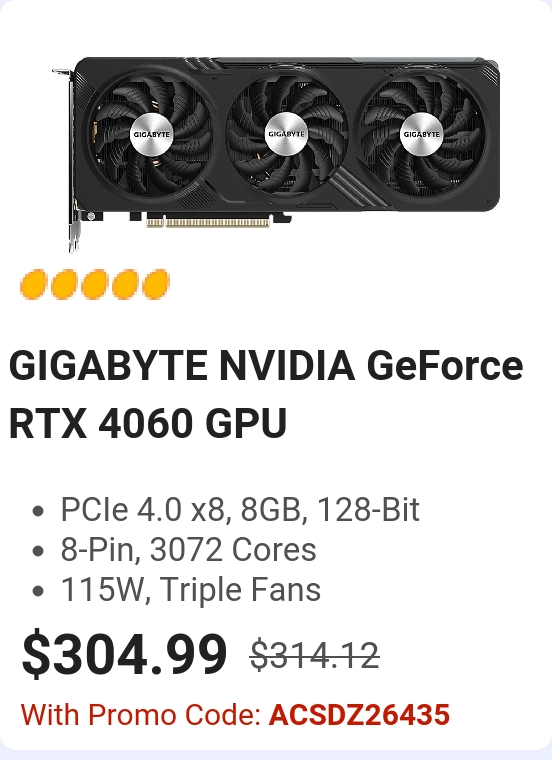
Task: Click the PCIe 4.0 x8, 8GB spec line
Action: click(240, 510)
